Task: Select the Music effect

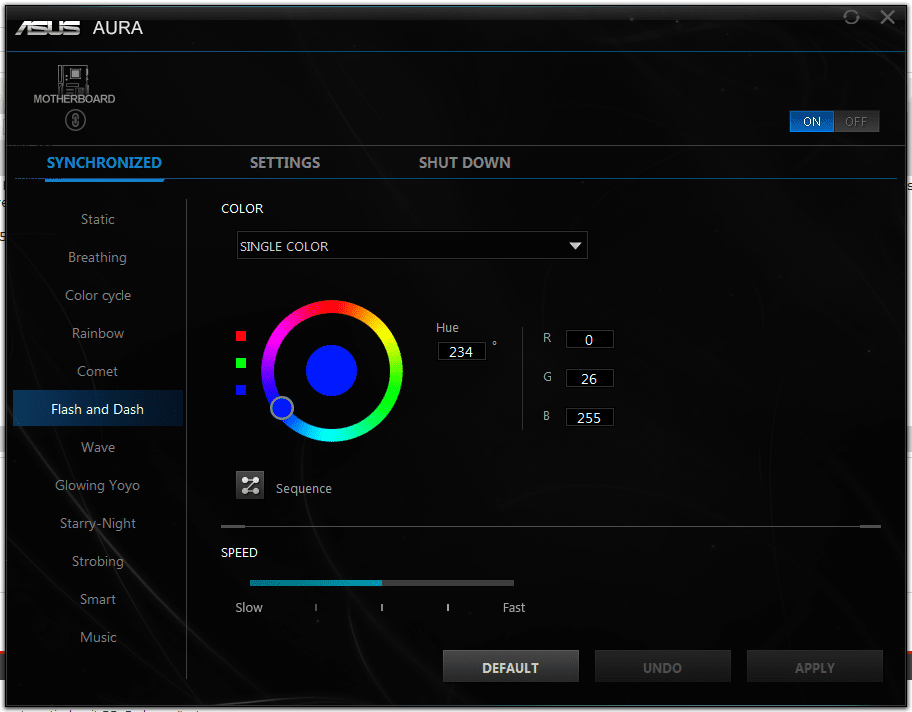Action: (x=98, y=638)
